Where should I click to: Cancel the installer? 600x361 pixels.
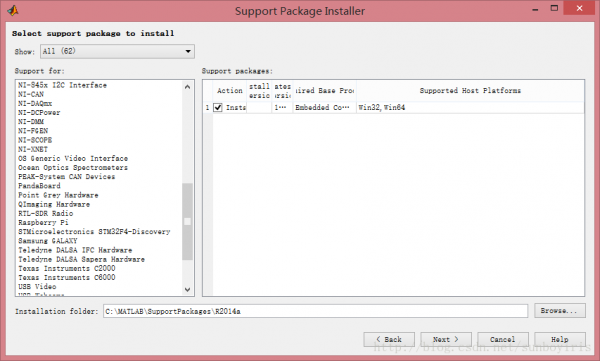(503, 339)
